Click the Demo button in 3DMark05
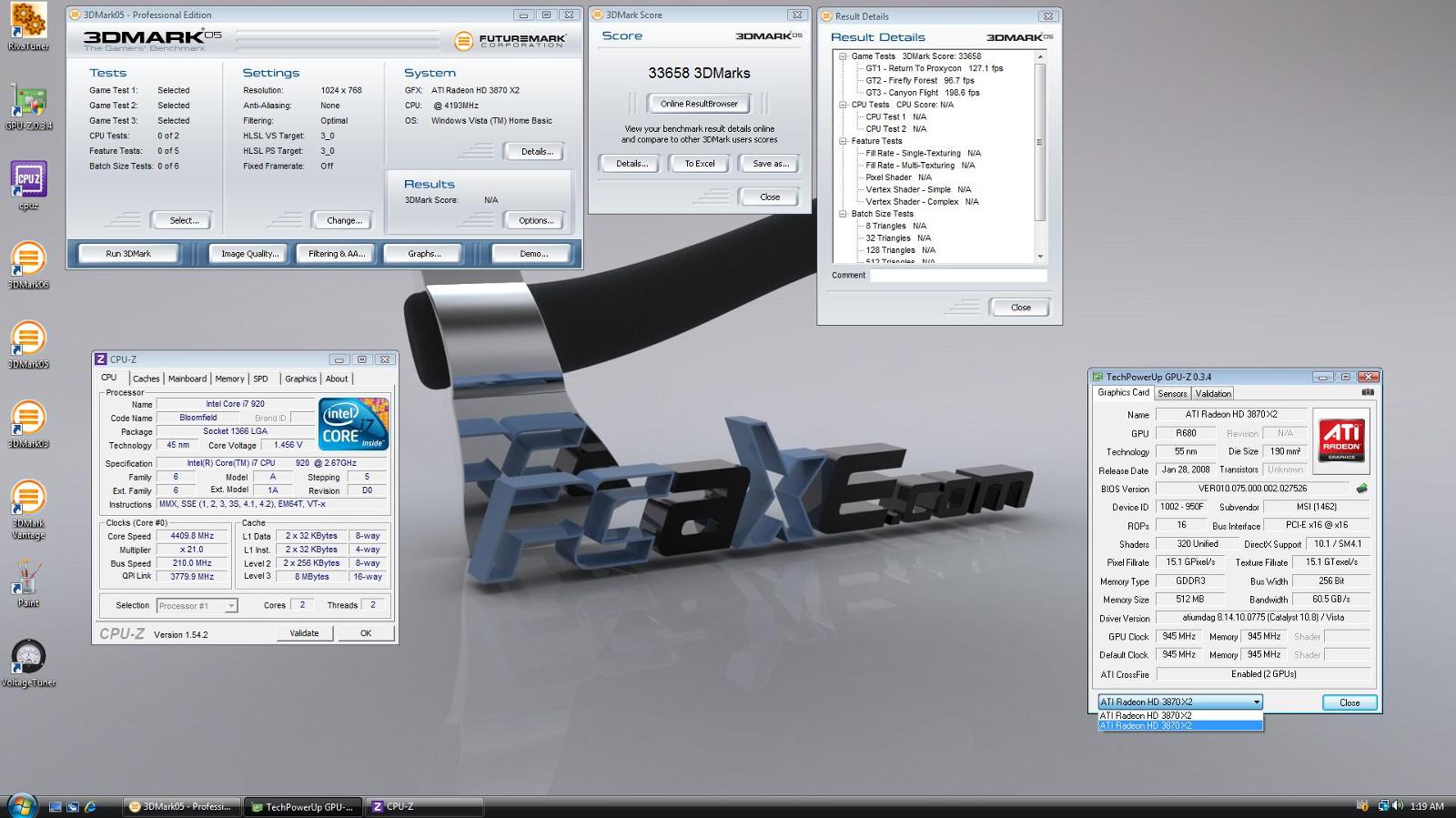 point(533,254)
